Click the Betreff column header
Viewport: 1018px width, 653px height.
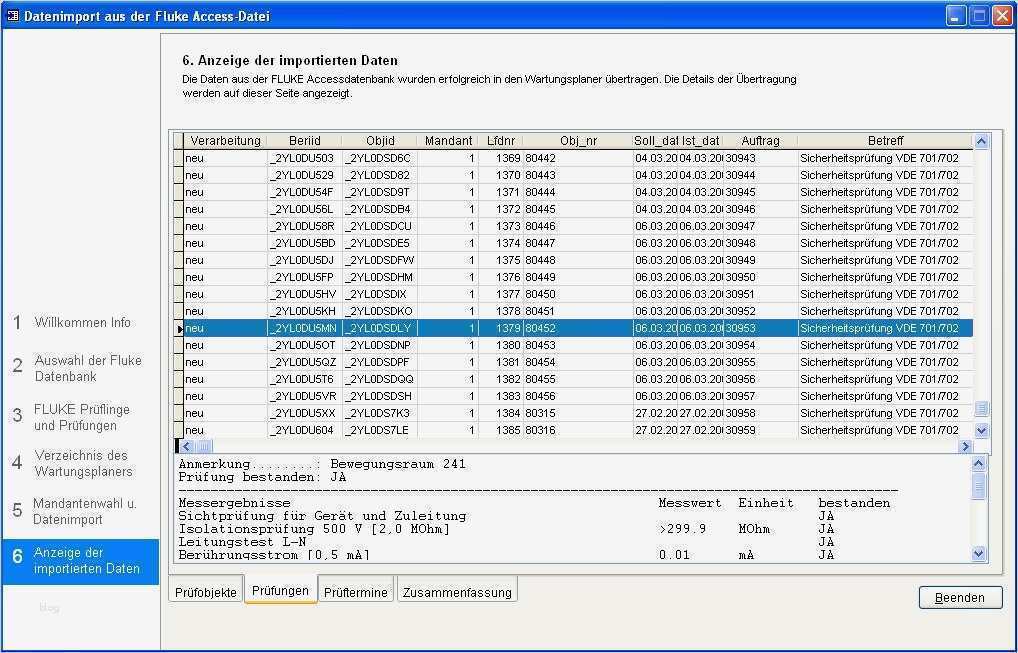pyautogui.click(x=886, y=141)
